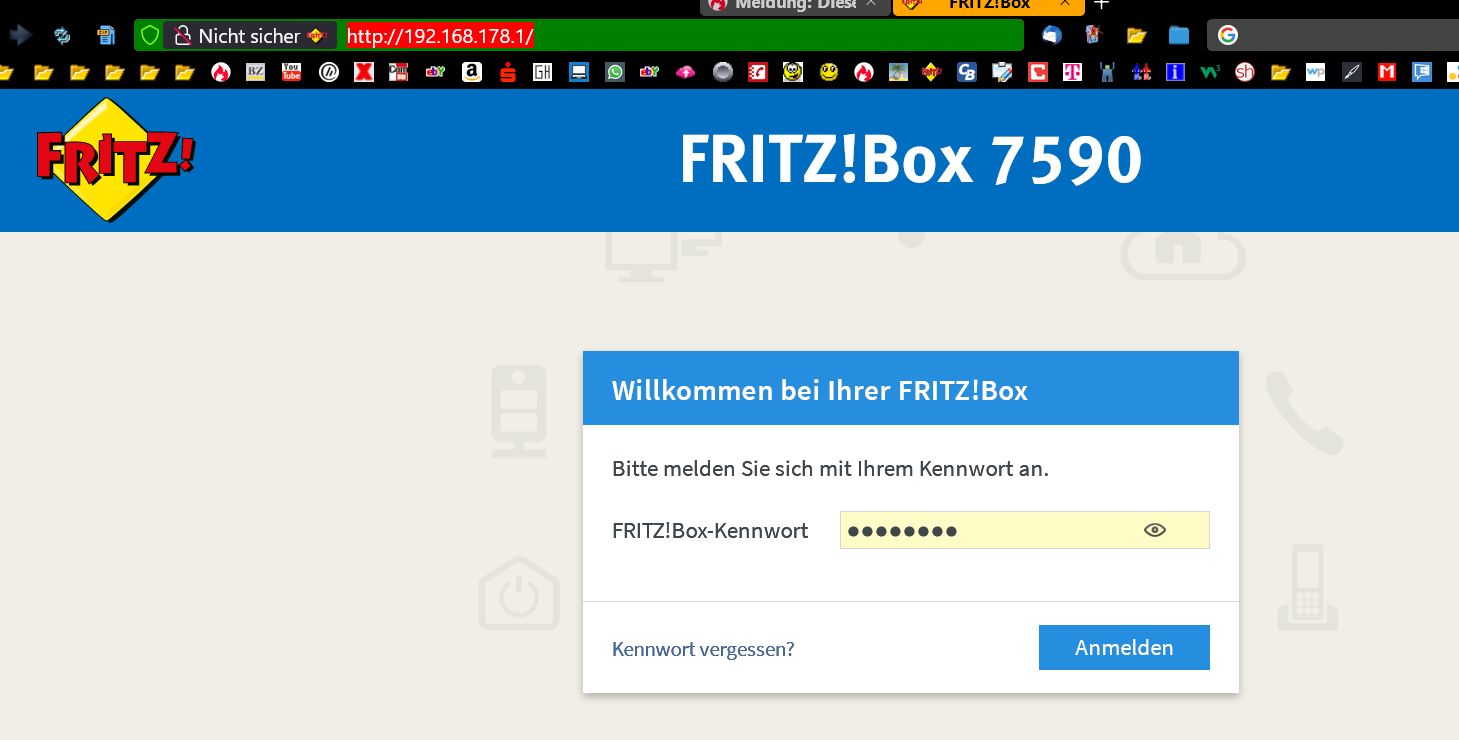Screen dimensions: 1459x740
Task: Open the blue info i bookmark
Action: 1175,72
